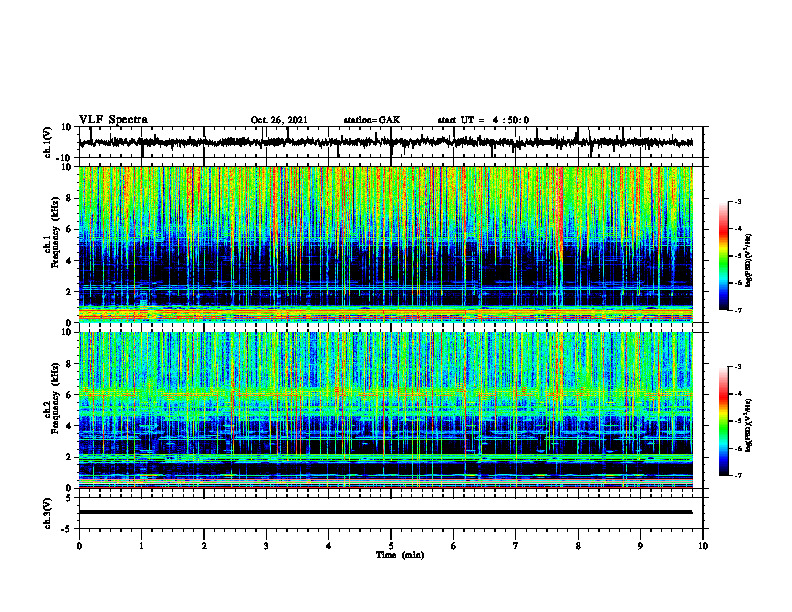
Task: Click time axis tick label "9"
Action: [640, 546]
